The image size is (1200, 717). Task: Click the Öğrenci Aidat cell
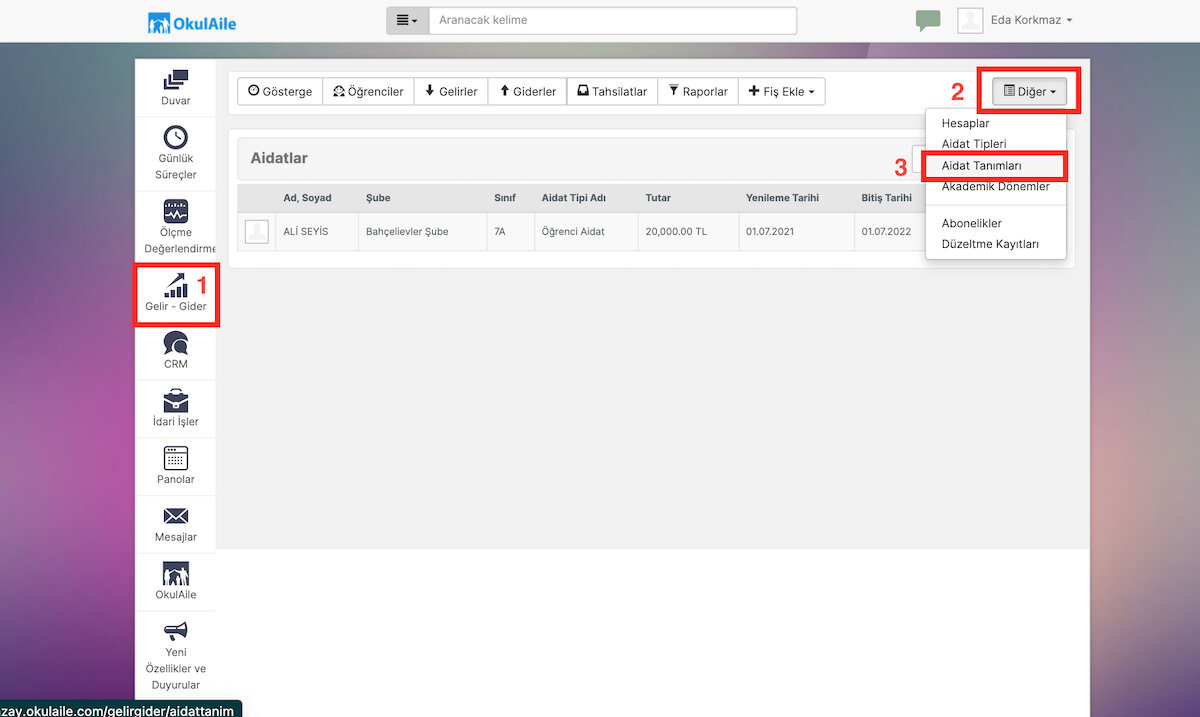pos(586,232)
